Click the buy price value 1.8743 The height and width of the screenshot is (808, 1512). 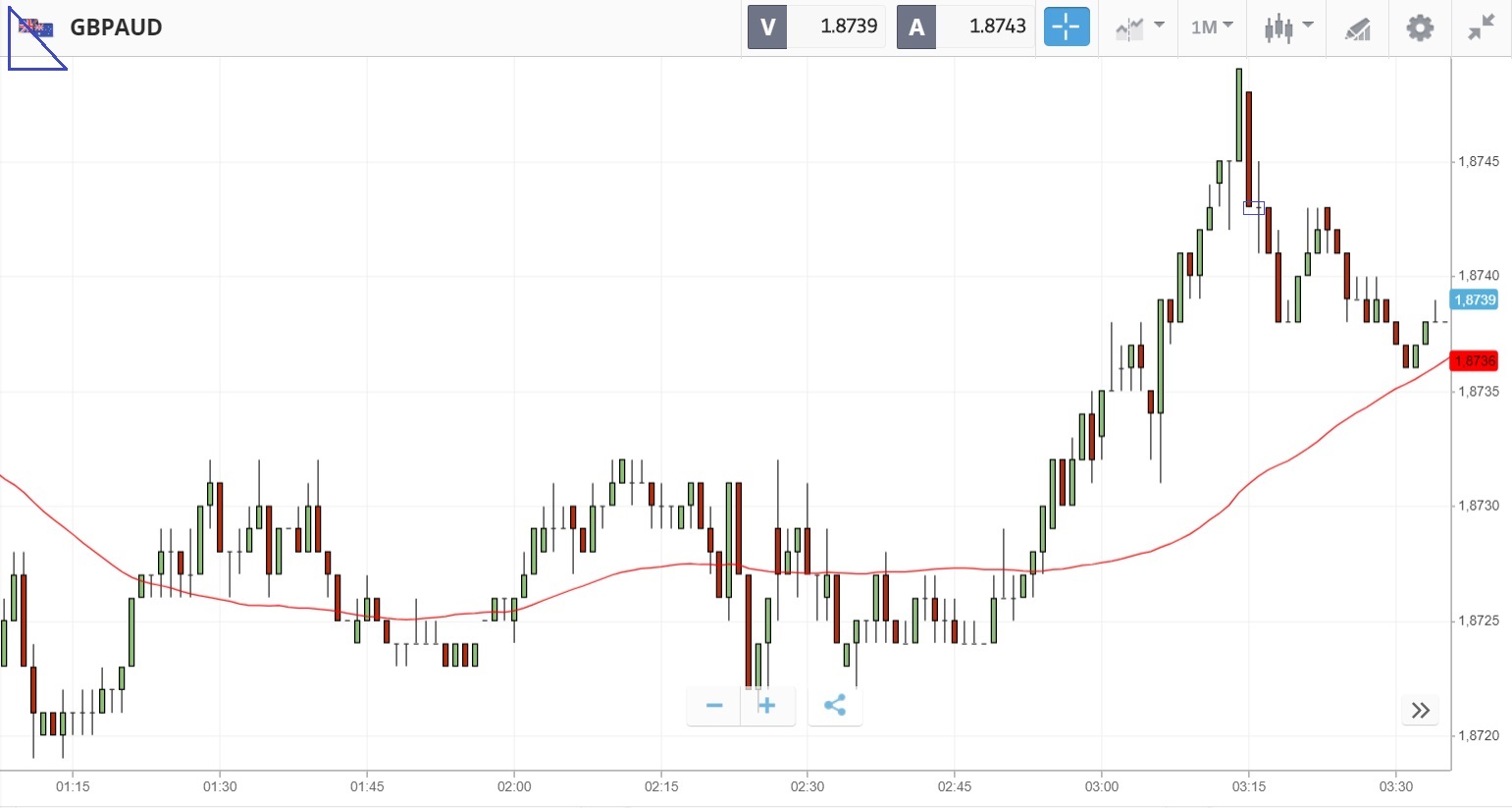click(997, 27)
